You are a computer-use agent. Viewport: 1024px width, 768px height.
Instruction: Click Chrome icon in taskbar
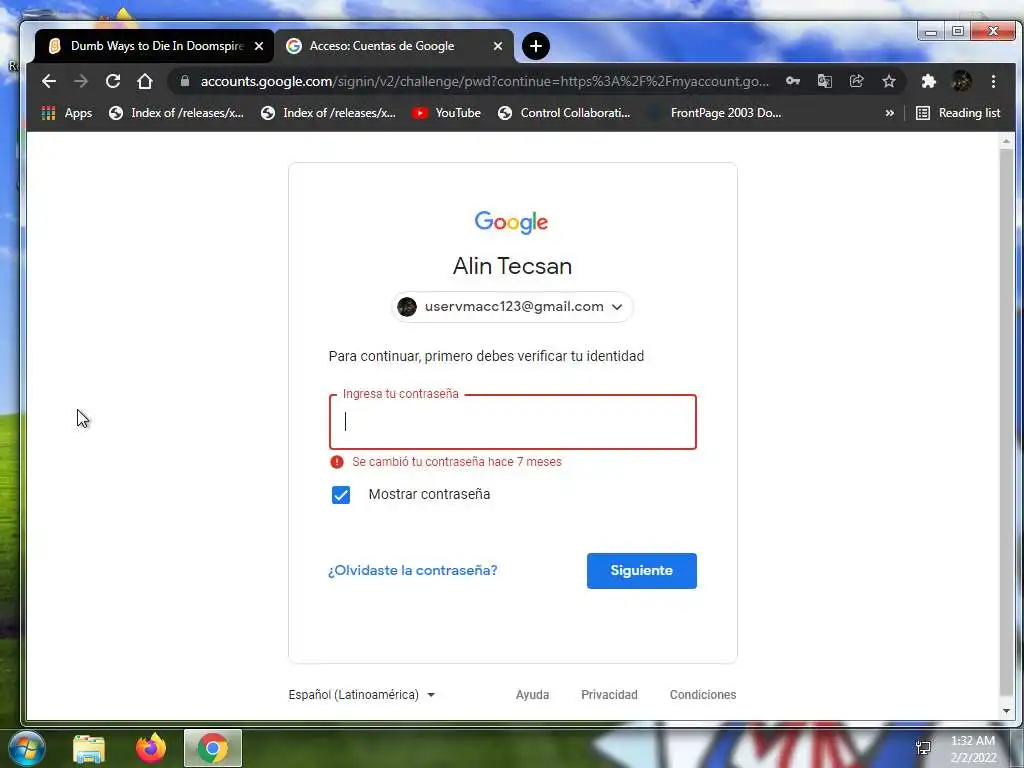point(212,748)
